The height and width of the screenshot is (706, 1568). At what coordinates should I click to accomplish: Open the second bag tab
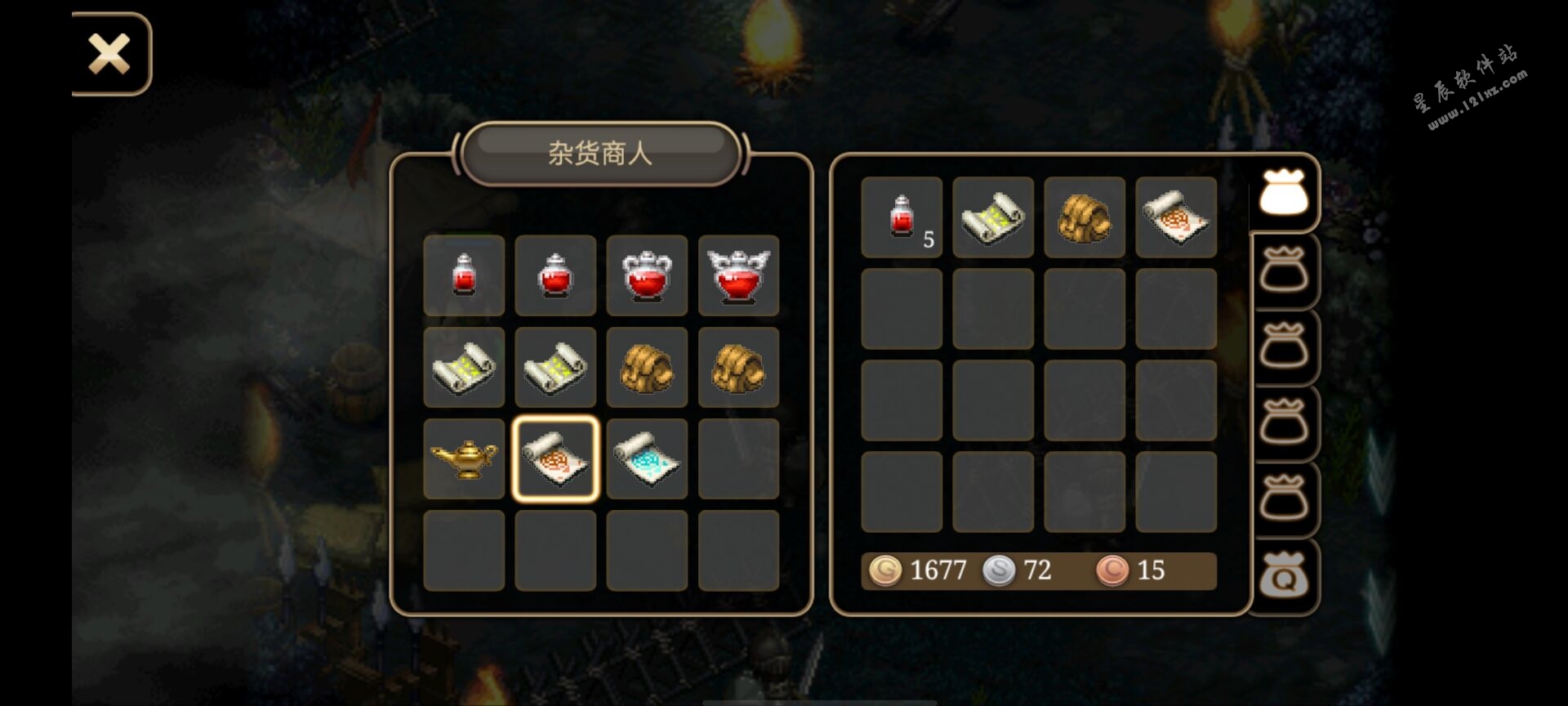[1285, 270]
